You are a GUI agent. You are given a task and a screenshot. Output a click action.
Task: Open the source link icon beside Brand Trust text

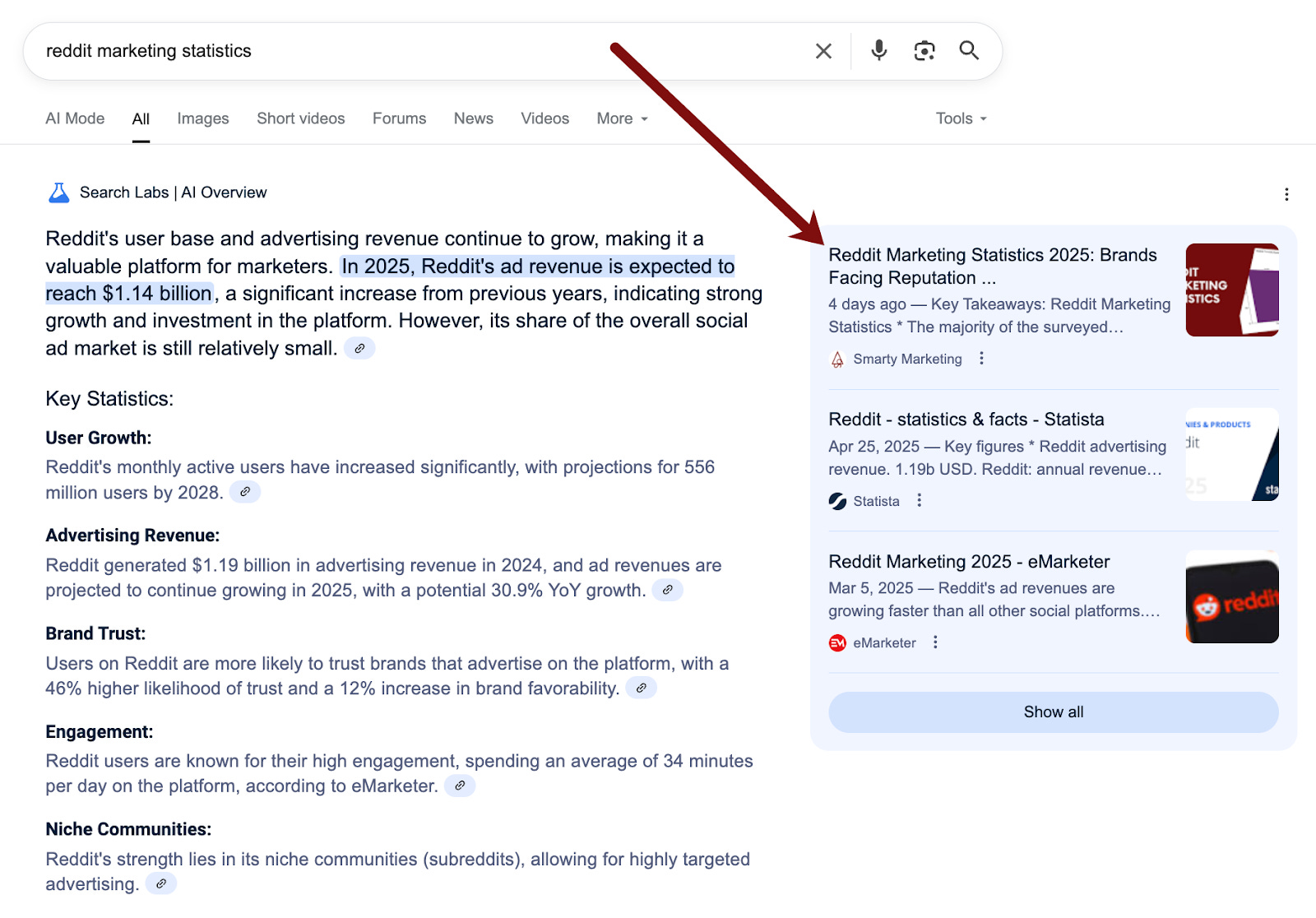click(x=642, y=688)
